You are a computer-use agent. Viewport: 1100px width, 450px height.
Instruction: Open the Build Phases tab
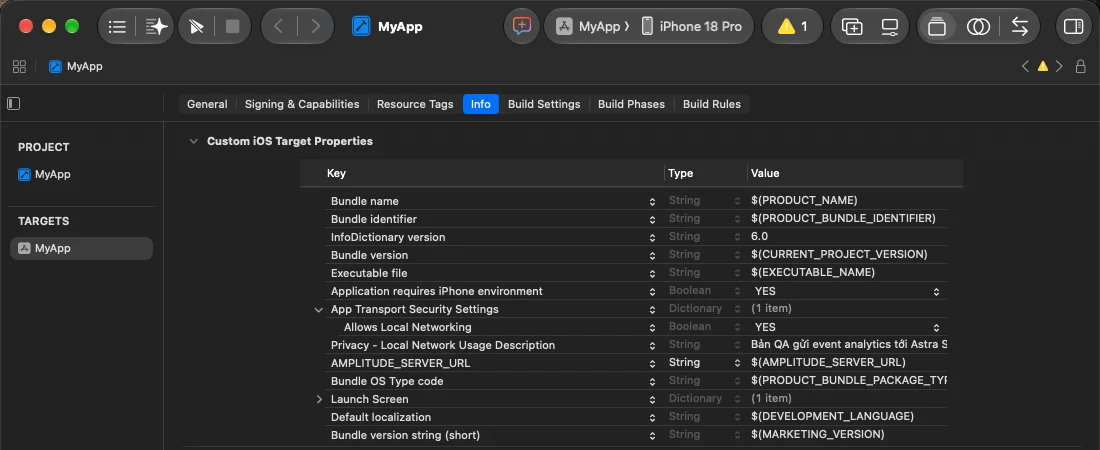coord(631,104)
